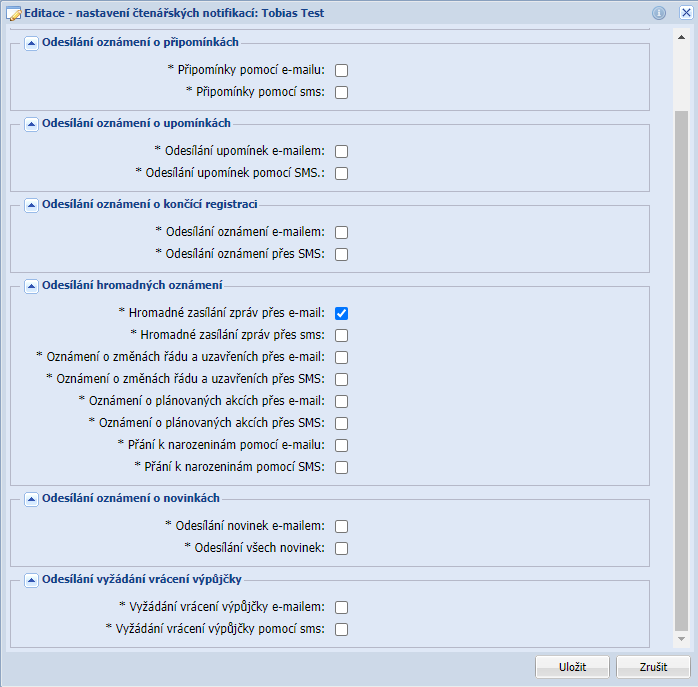Enable 'Oznámení o plánovaných akcích přes SMS'
This screenshot has width=698, height=687.
tap(342, 423)
